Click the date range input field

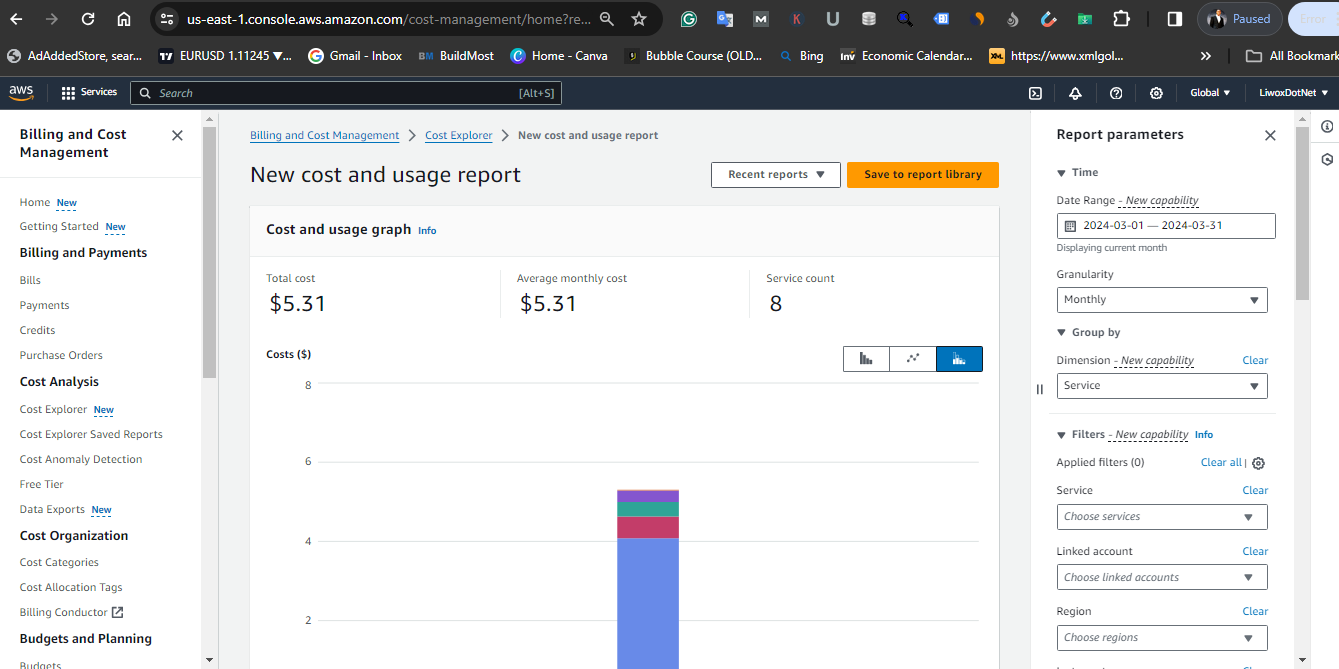(x=1165, y=226)
